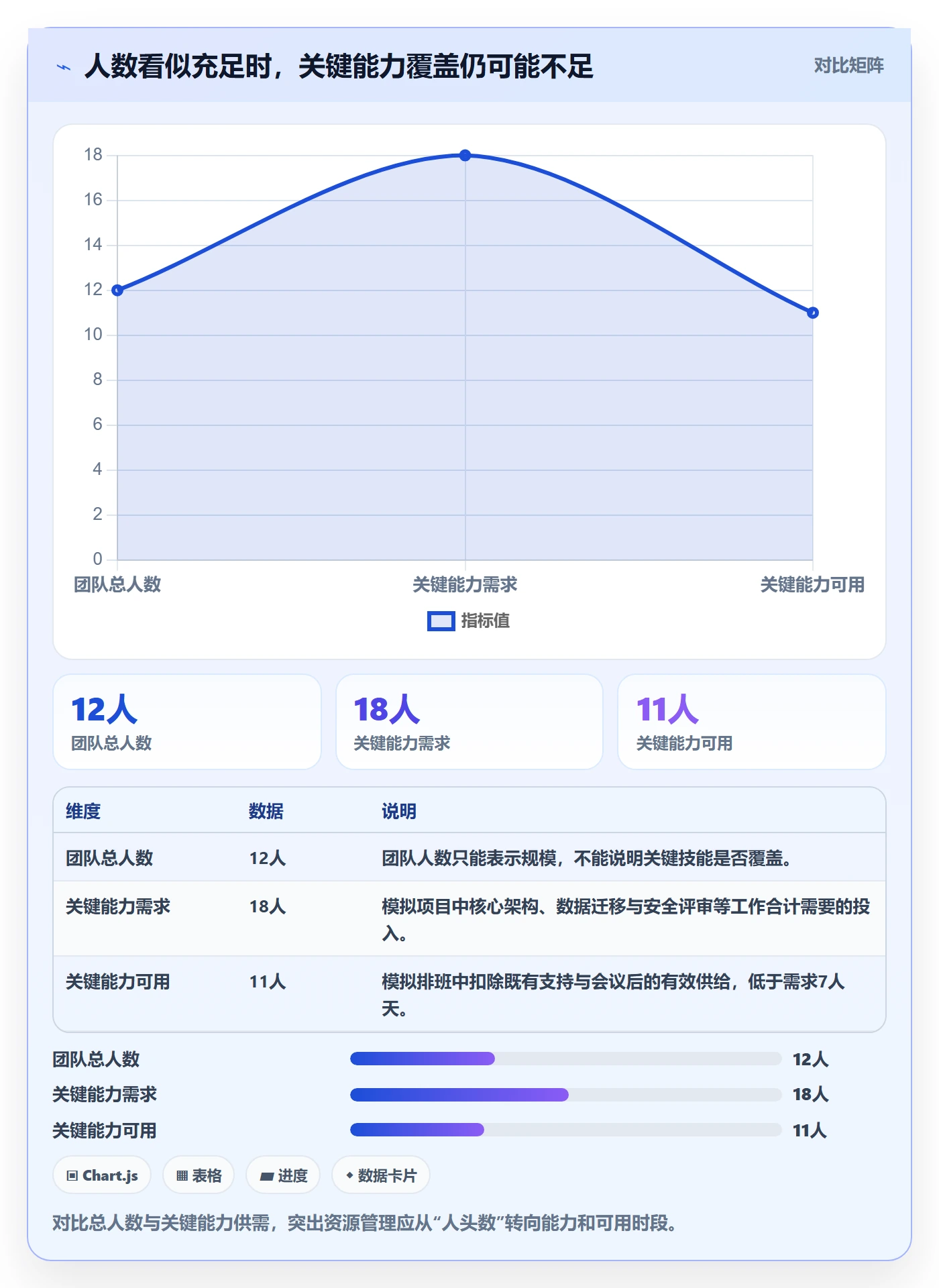This screenshot has width=939, height=1288.
Task: Select the 关键能力需求 table row cell
Action: (118, 907)
